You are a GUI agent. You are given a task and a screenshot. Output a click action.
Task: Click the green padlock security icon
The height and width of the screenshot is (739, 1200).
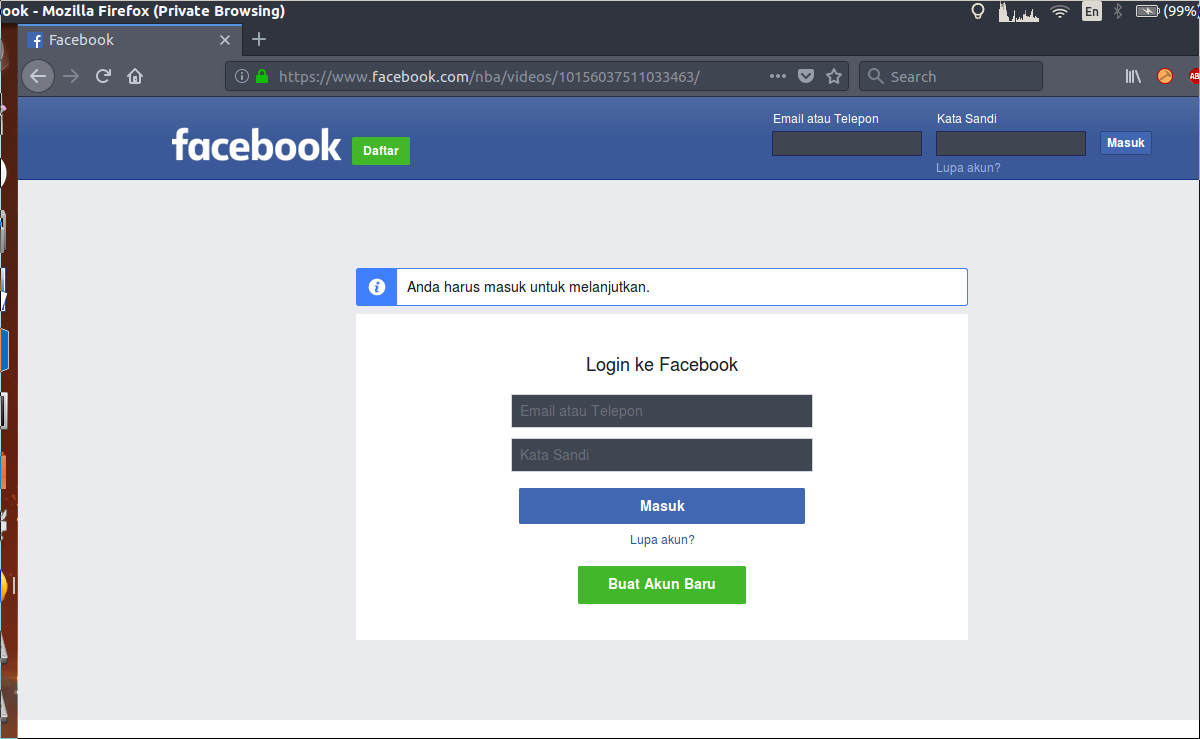coord(262,76)
